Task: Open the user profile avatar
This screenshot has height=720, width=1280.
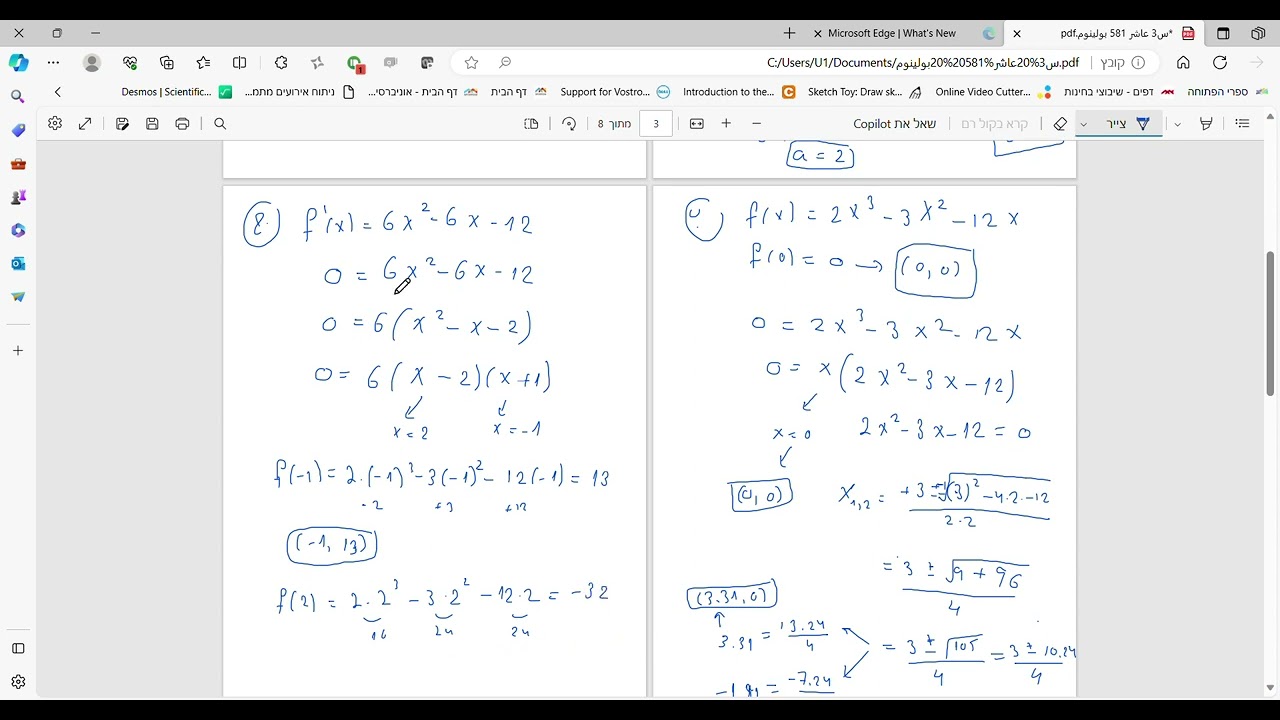Action: (92, 63)
